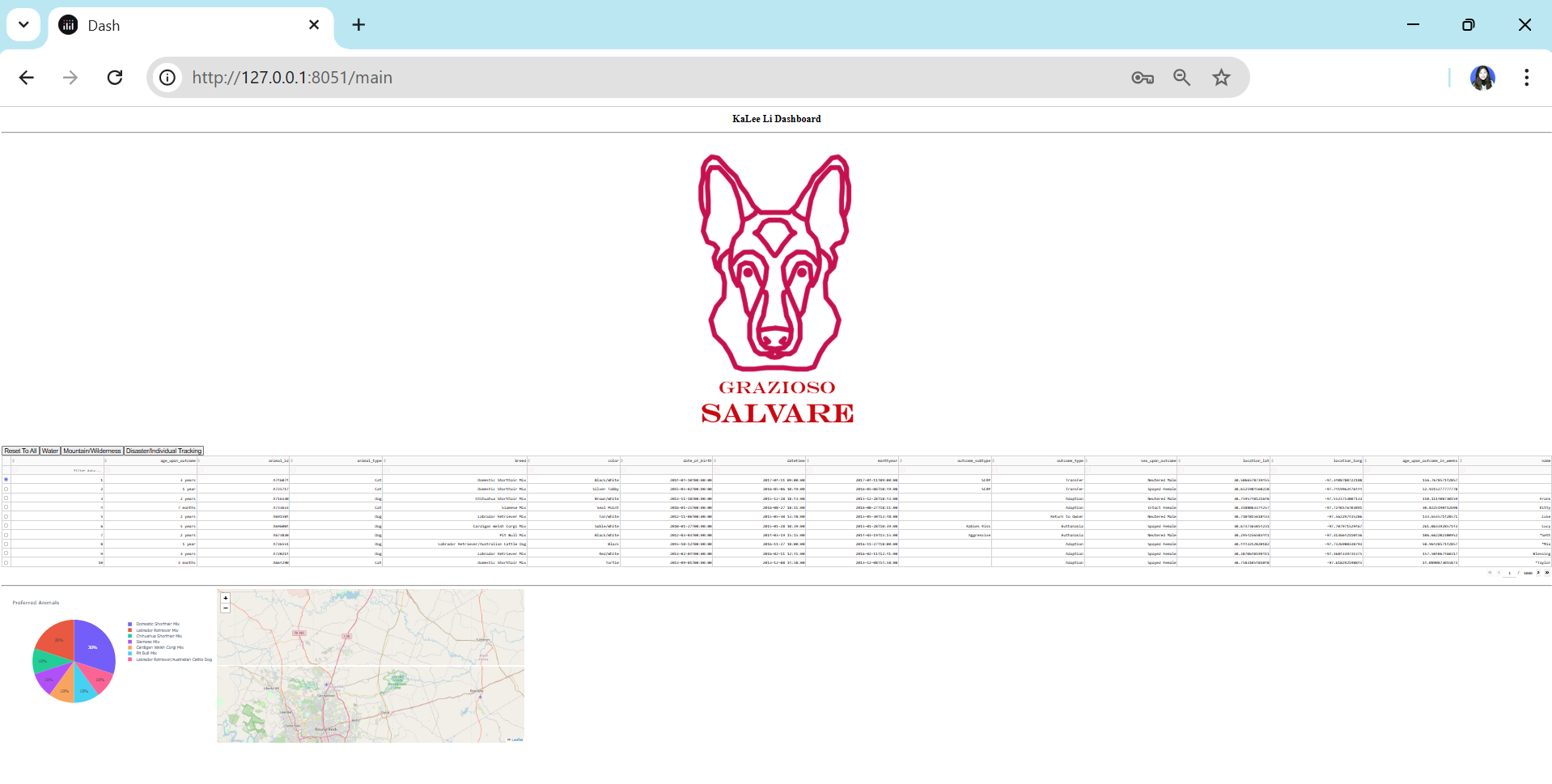Open the Chrome profile avatar
Viewport: 1552px width, 784px height.
[1482, 78]
